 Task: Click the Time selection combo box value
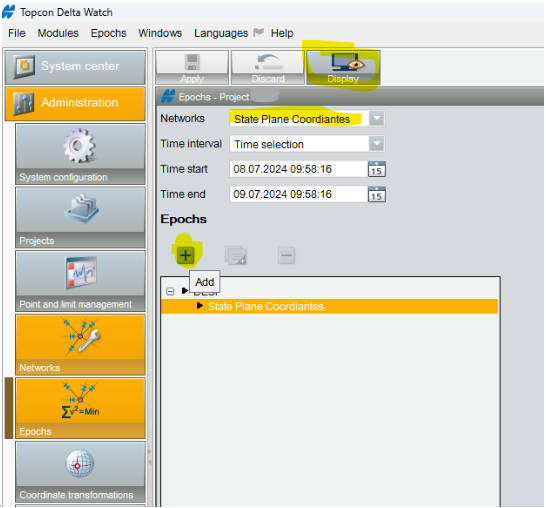point(299,144)
